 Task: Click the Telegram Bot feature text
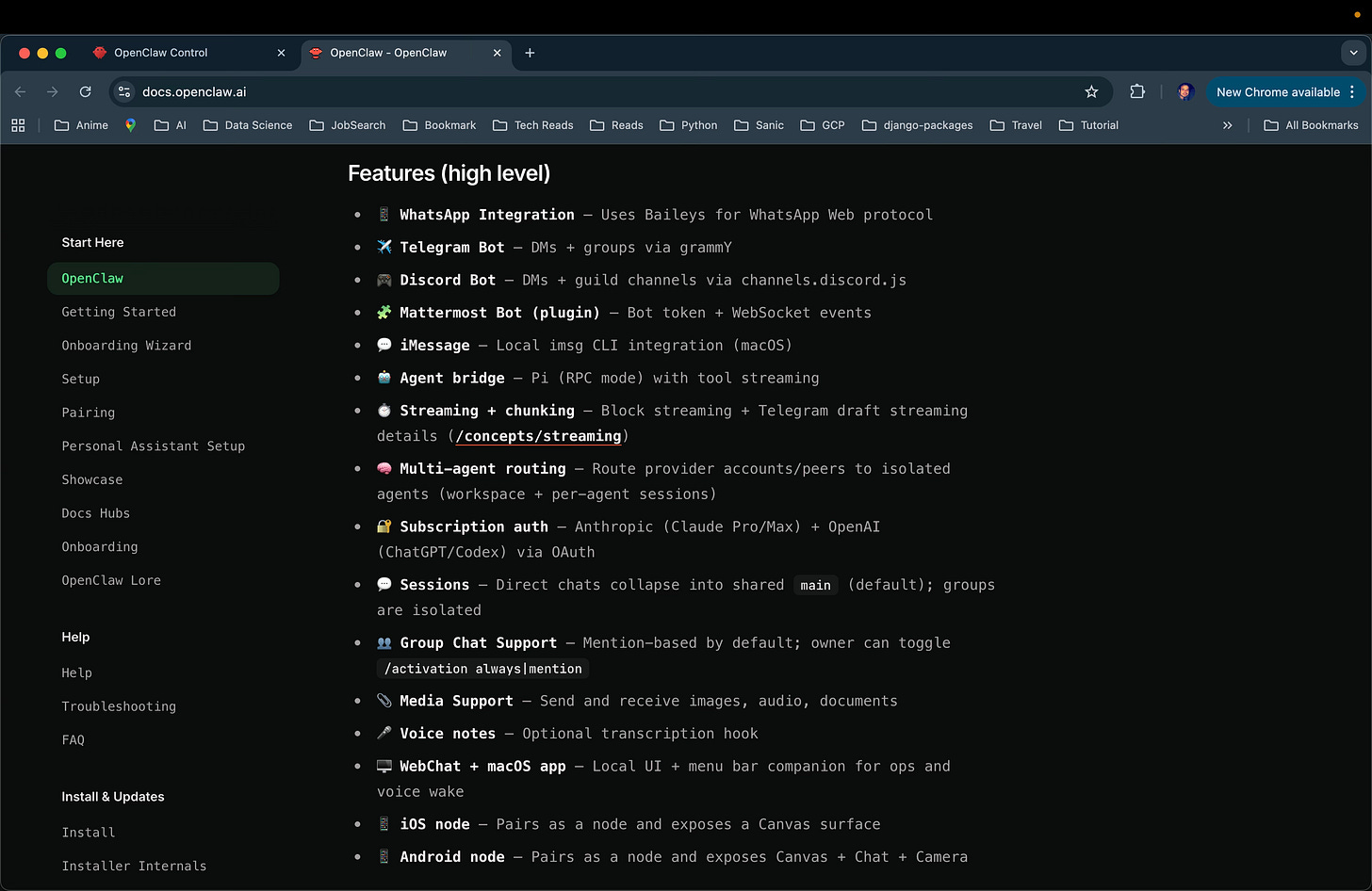pyautogui.click(x=451, y=247)
